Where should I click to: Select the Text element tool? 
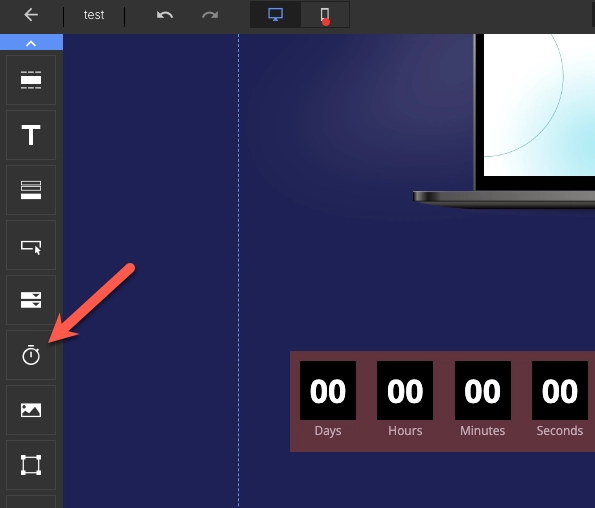pyautogui.click(x=31, y=135)
